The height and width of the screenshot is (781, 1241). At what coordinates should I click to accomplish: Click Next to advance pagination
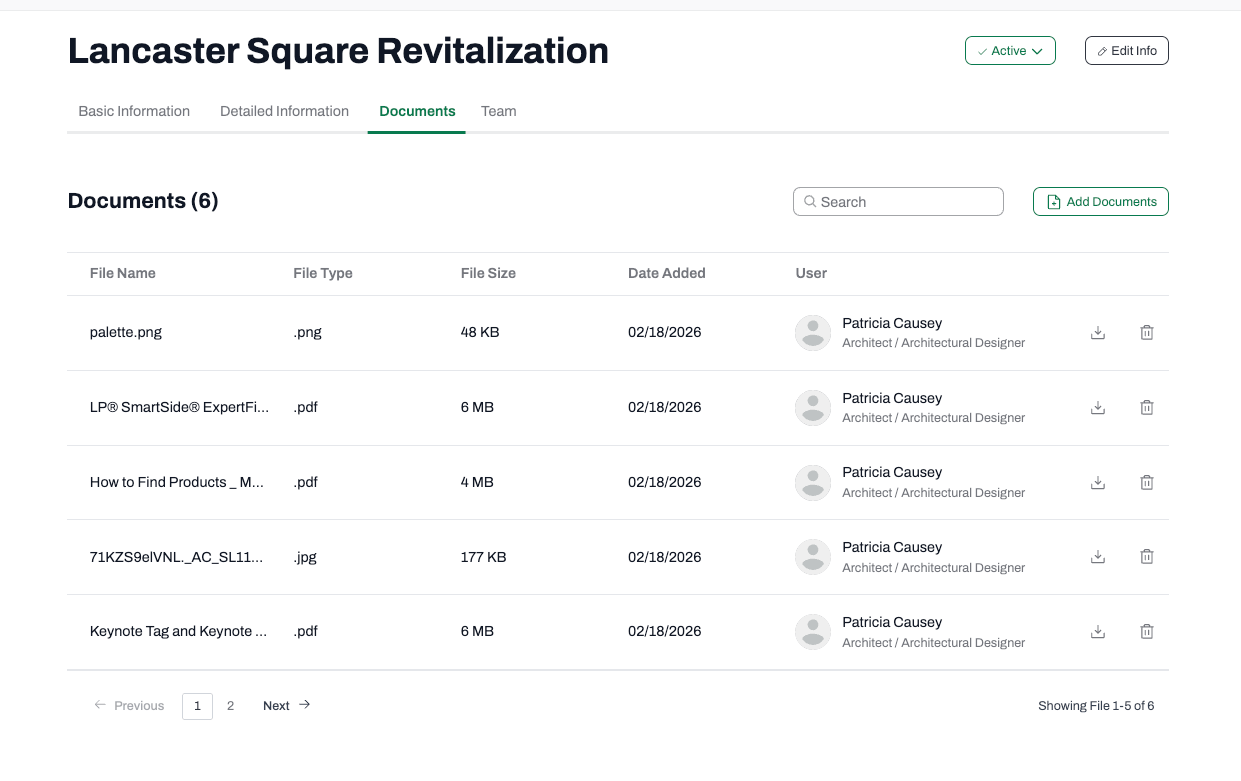click(x=287, y=706)
